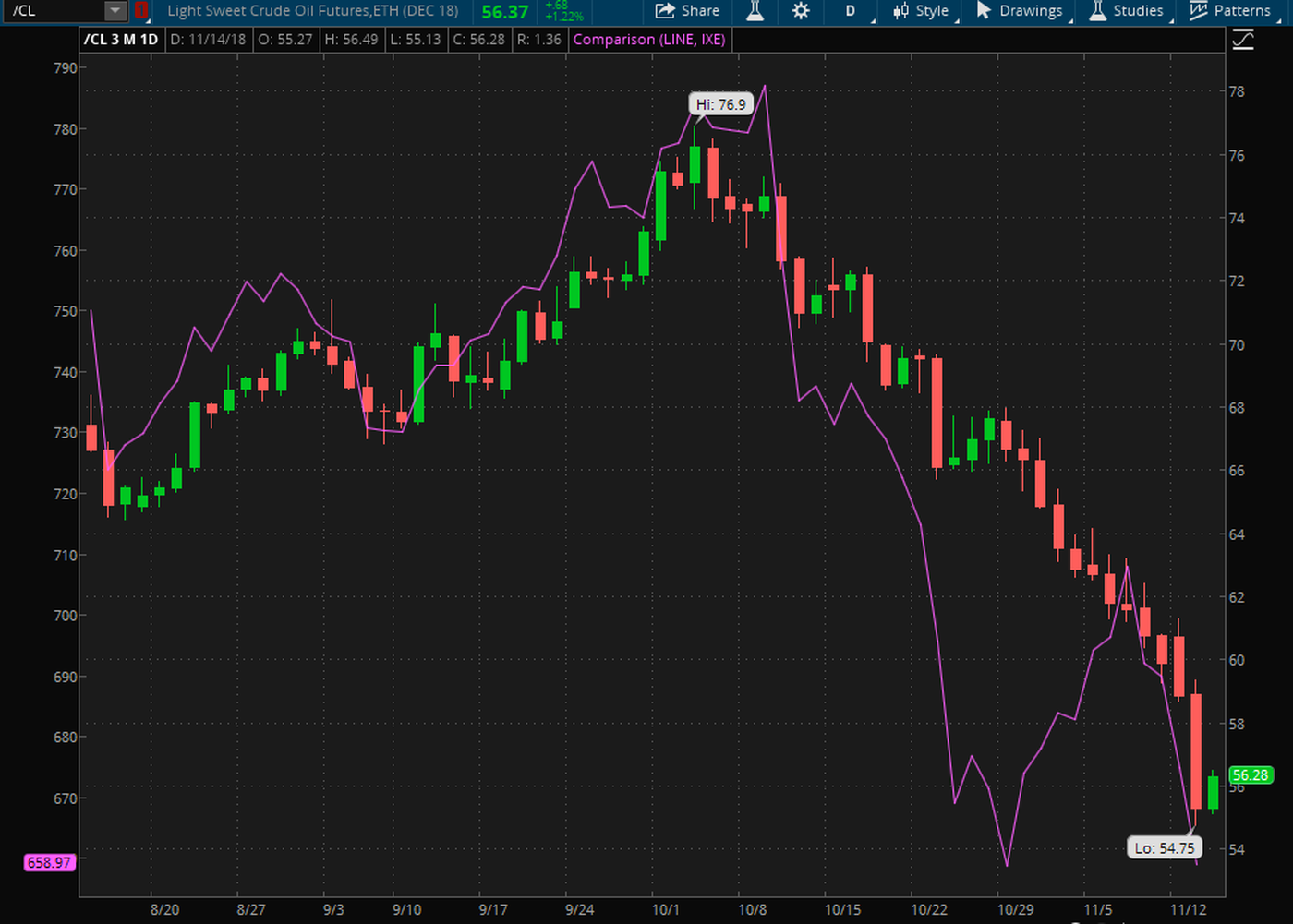
Task: Click the Light Sweet Crude Oil Futures description
Action: pyautogui.click(x=313, y=11)
